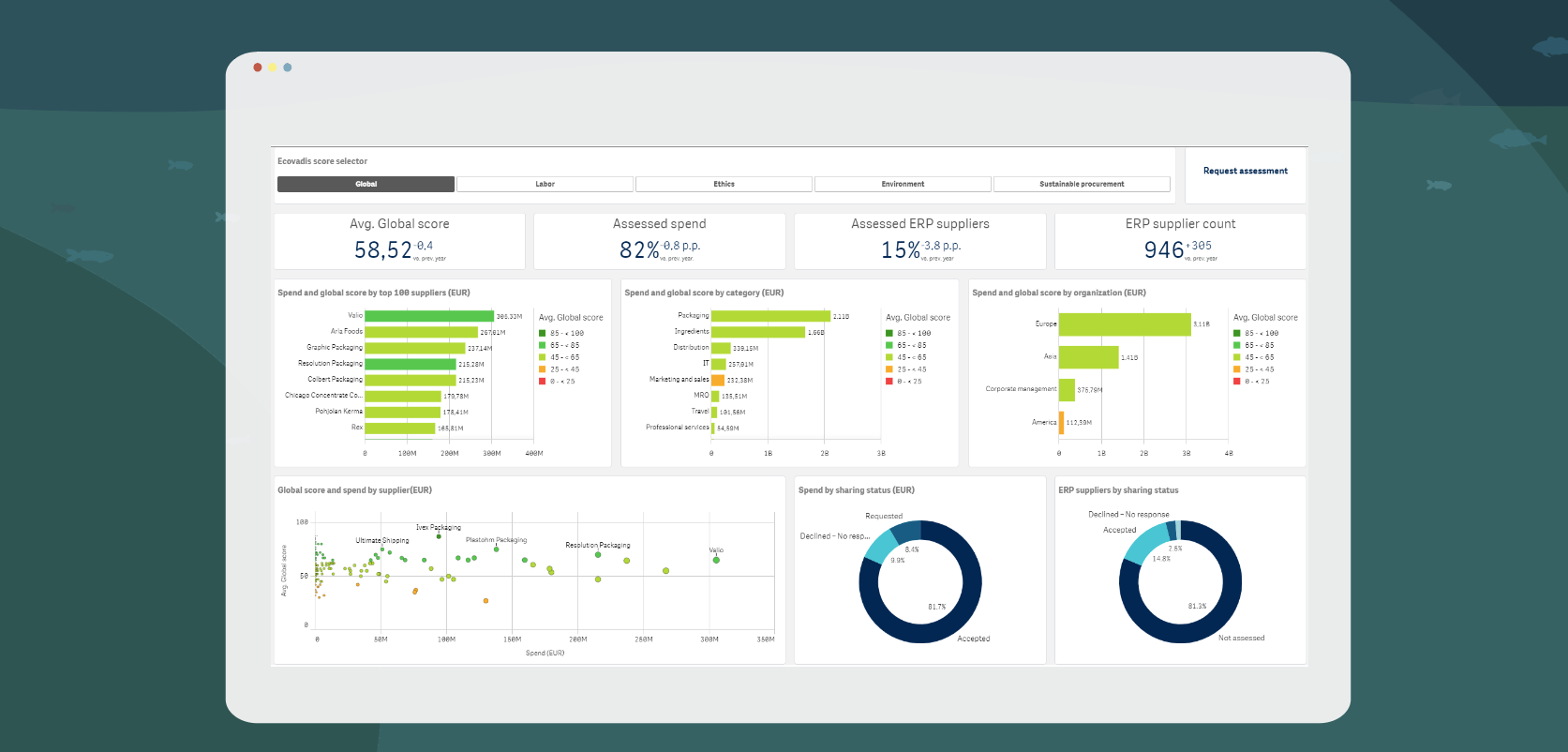Viewport: 1568px width, 752px height.
Task: Click the red window close dot
Action: coord(258,68)
